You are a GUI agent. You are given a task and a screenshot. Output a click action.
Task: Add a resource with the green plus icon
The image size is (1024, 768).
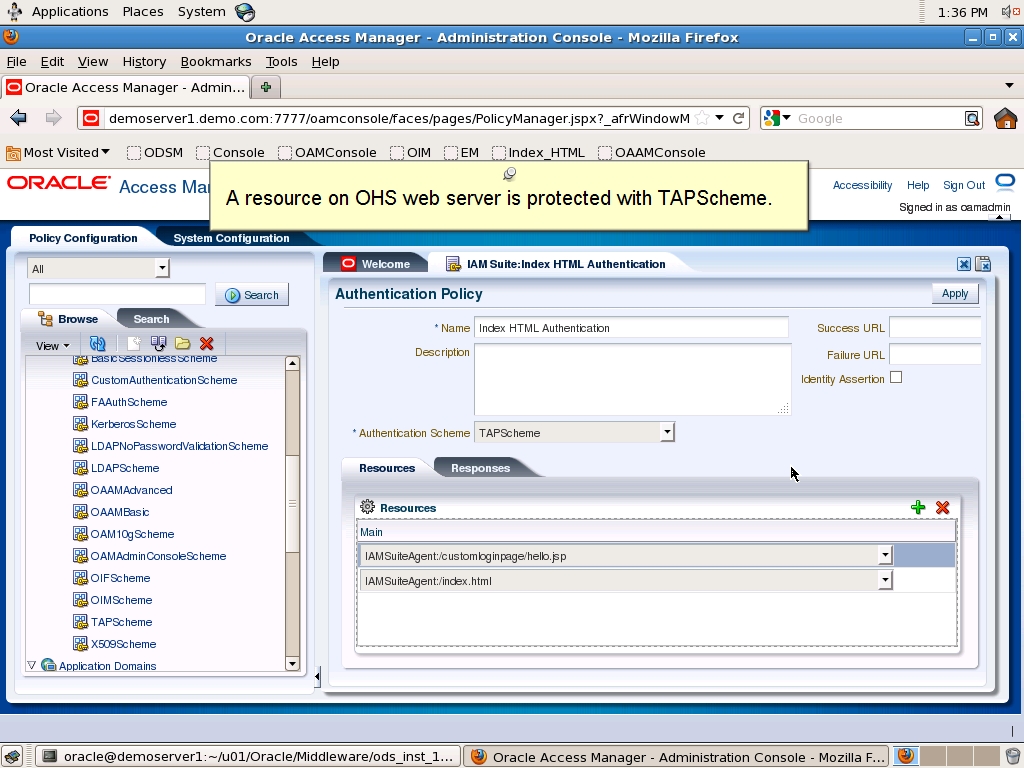pos(917,507)
